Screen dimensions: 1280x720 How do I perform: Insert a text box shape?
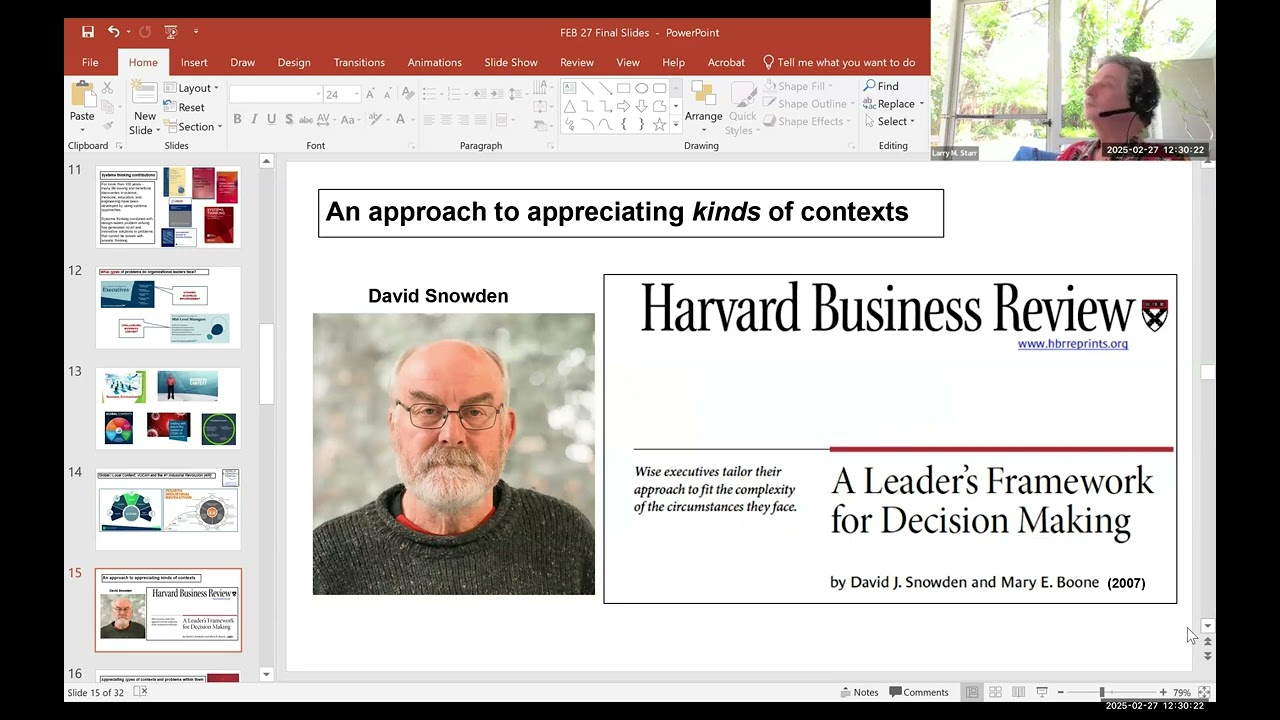(569, 88)
